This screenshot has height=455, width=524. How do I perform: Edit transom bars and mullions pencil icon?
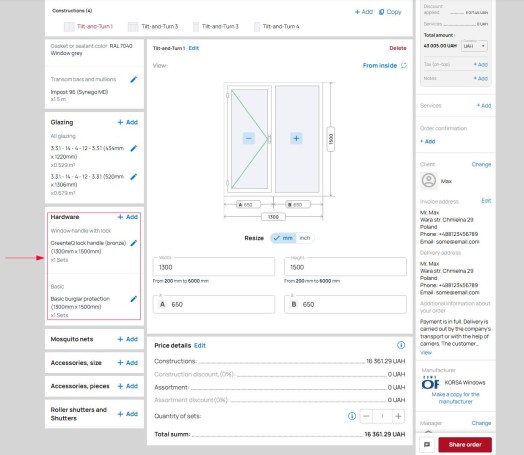tap(133, 79)
